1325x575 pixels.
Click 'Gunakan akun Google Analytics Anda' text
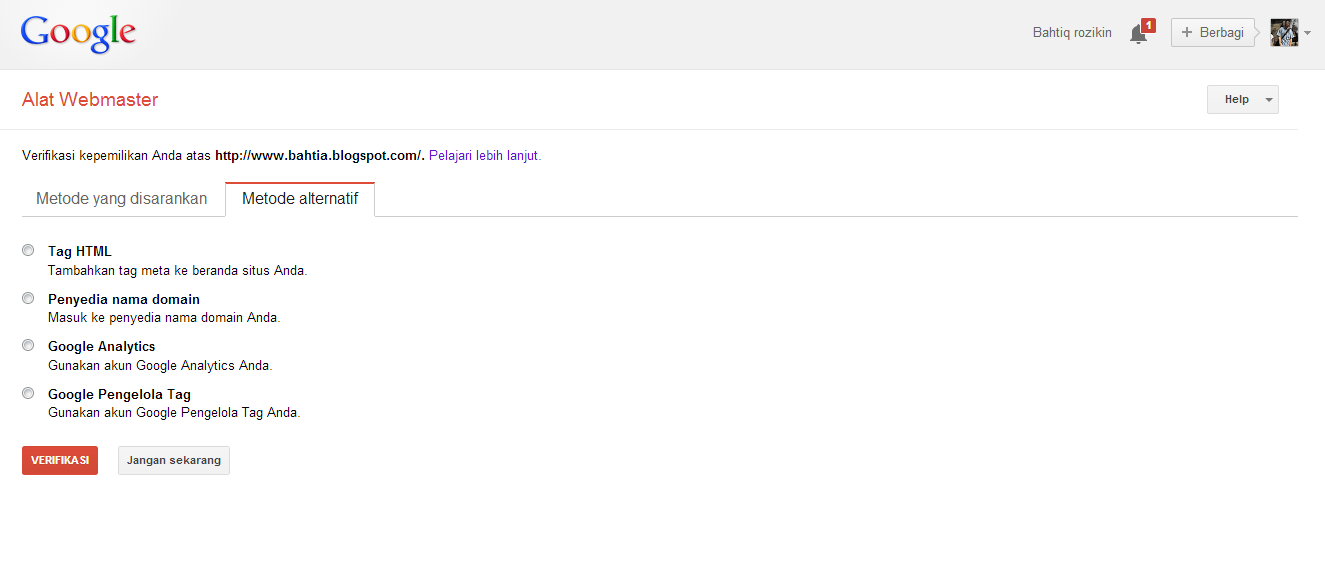tap(160, 366)
